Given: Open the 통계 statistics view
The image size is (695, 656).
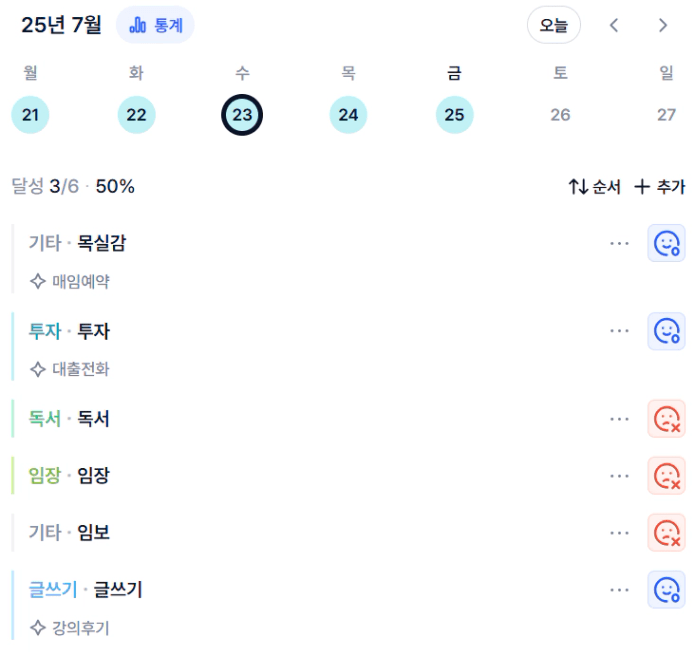Looking at the screenshot, I should tap(155, 25).
